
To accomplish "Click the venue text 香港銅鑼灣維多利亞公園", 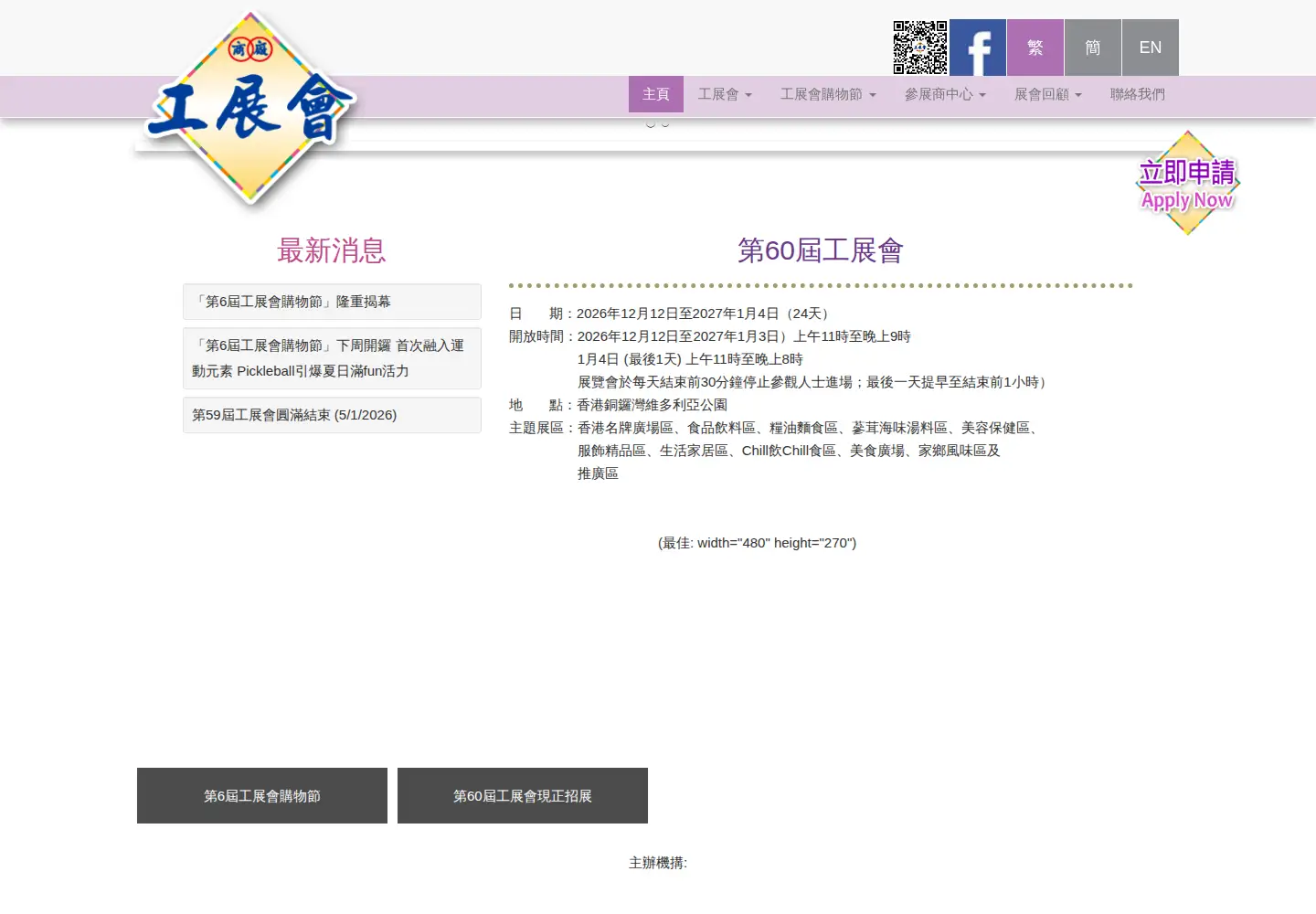I will (x=652, y=405).
